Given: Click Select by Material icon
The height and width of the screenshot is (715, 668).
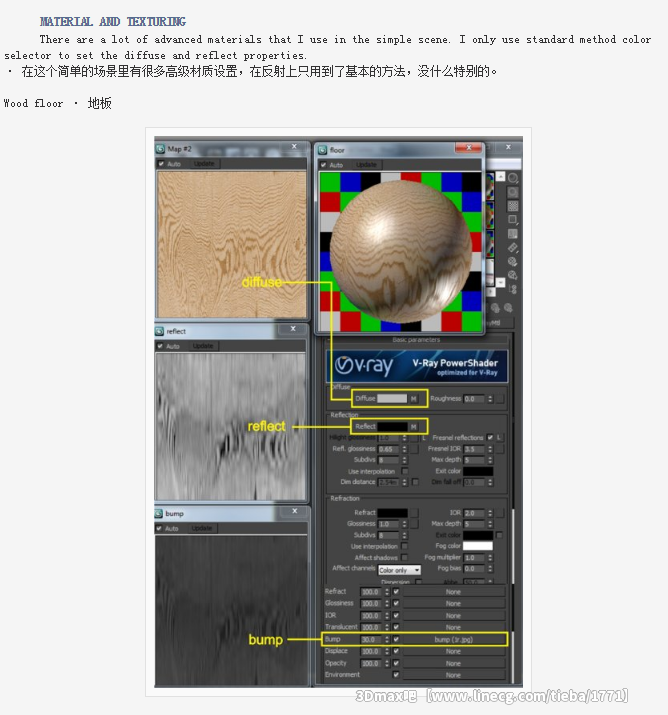Looking at the screenshot, I should coord(513,275).
